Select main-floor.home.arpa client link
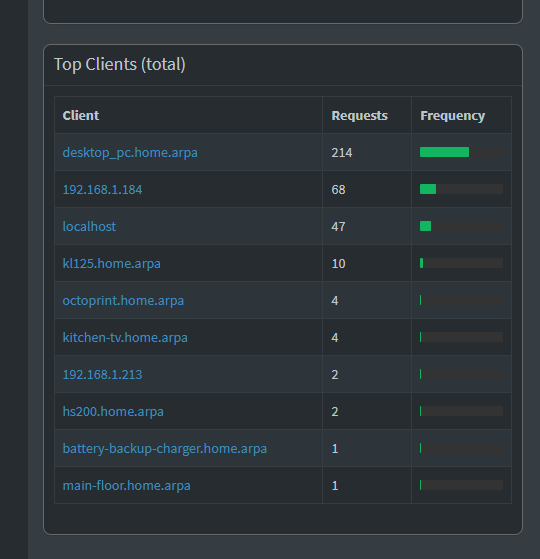This screenshot has height=559, width=540. click(x=127, y=486)
